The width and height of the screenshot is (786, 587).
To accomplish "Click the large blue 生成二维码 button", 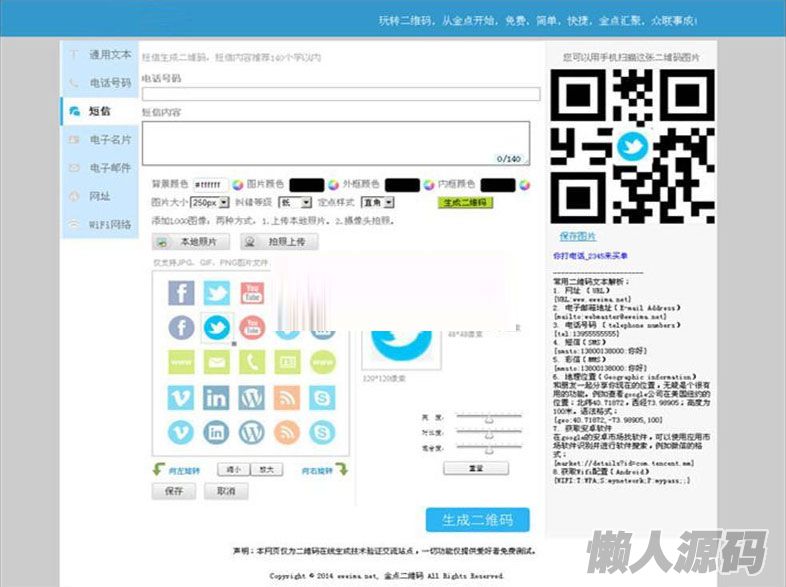I will (477, 520).
